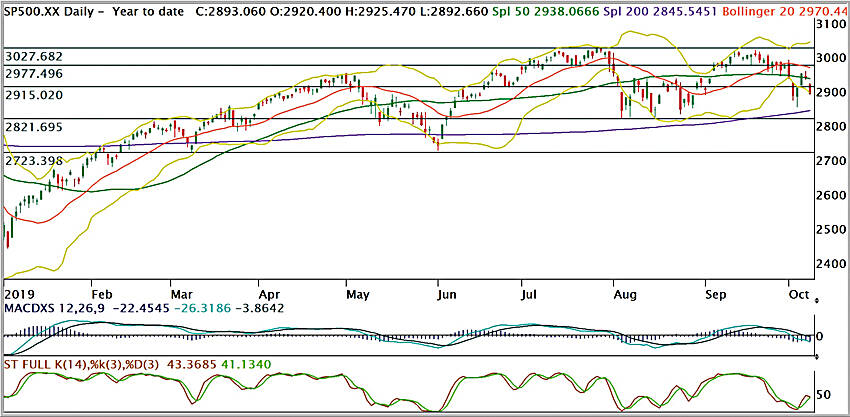The height and width of the screenshot is (417, 850).
Task: Click the Jun date axis label
Action: click(x=447, y=295)
